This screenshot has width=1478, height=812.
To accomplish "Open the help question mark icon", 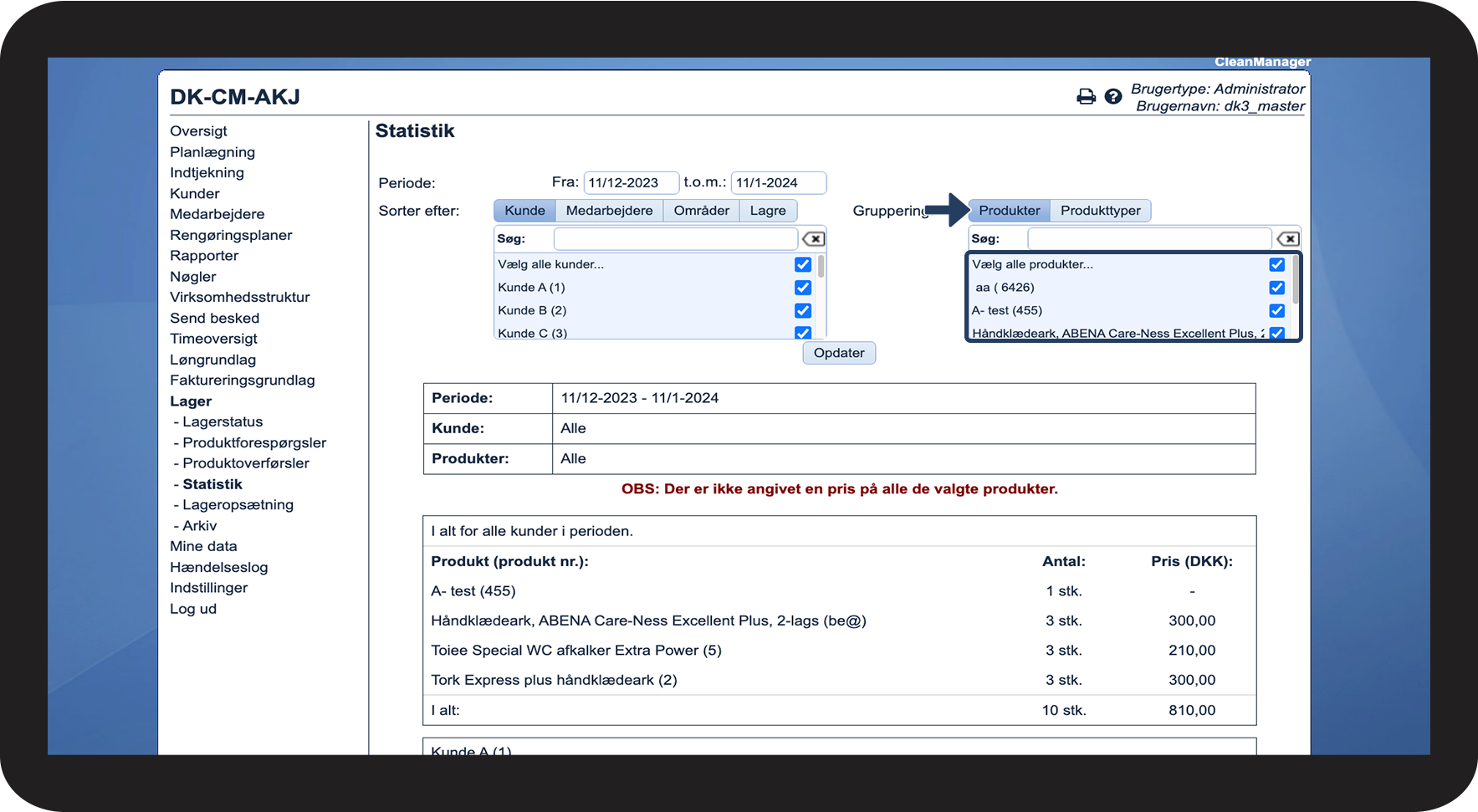I will (x=1112, y=97).
